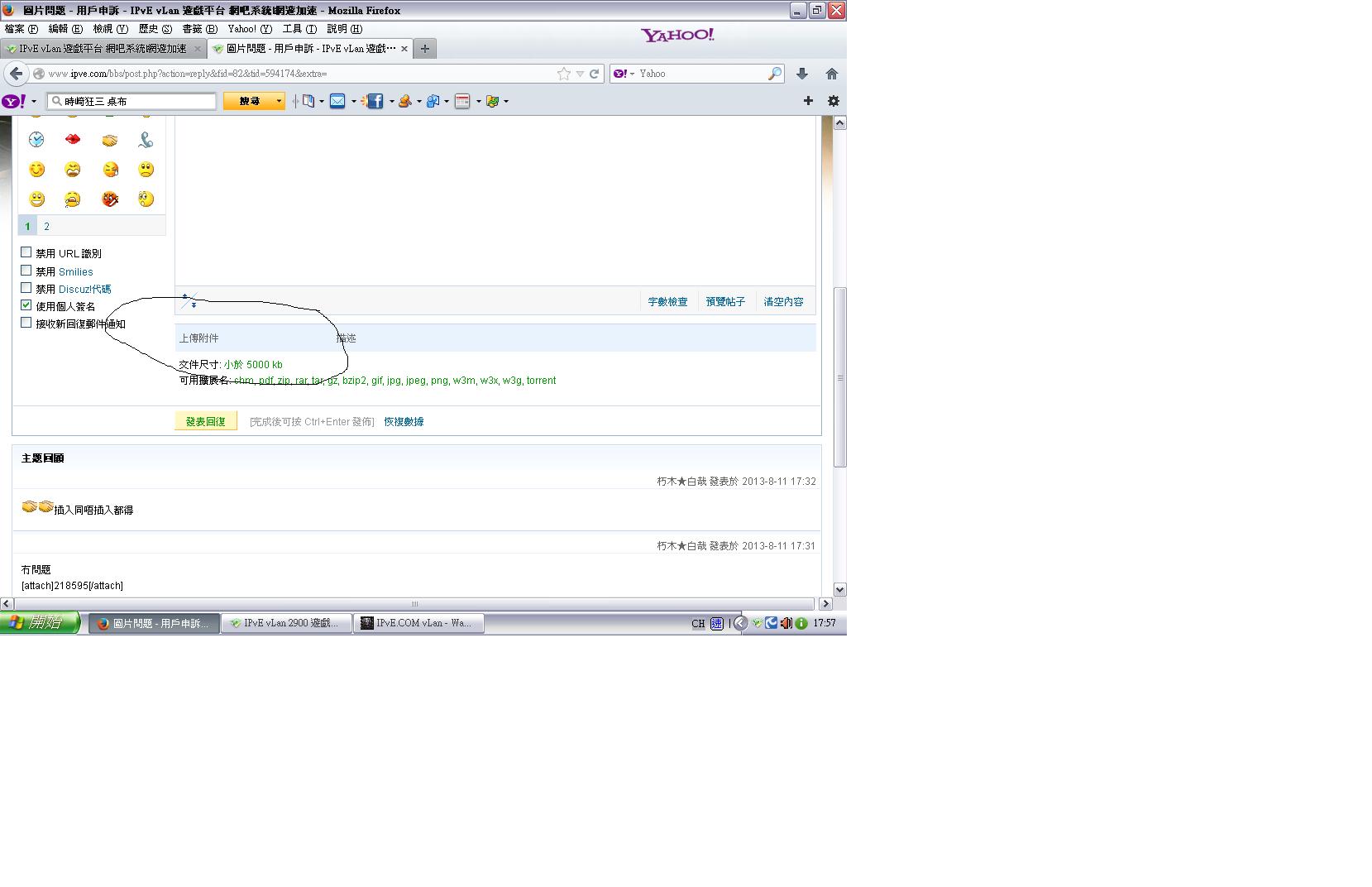The height and width of the screenshot is (887, 1372).
Task: Click the vertical scrollbar thumb
Action: 839,377
